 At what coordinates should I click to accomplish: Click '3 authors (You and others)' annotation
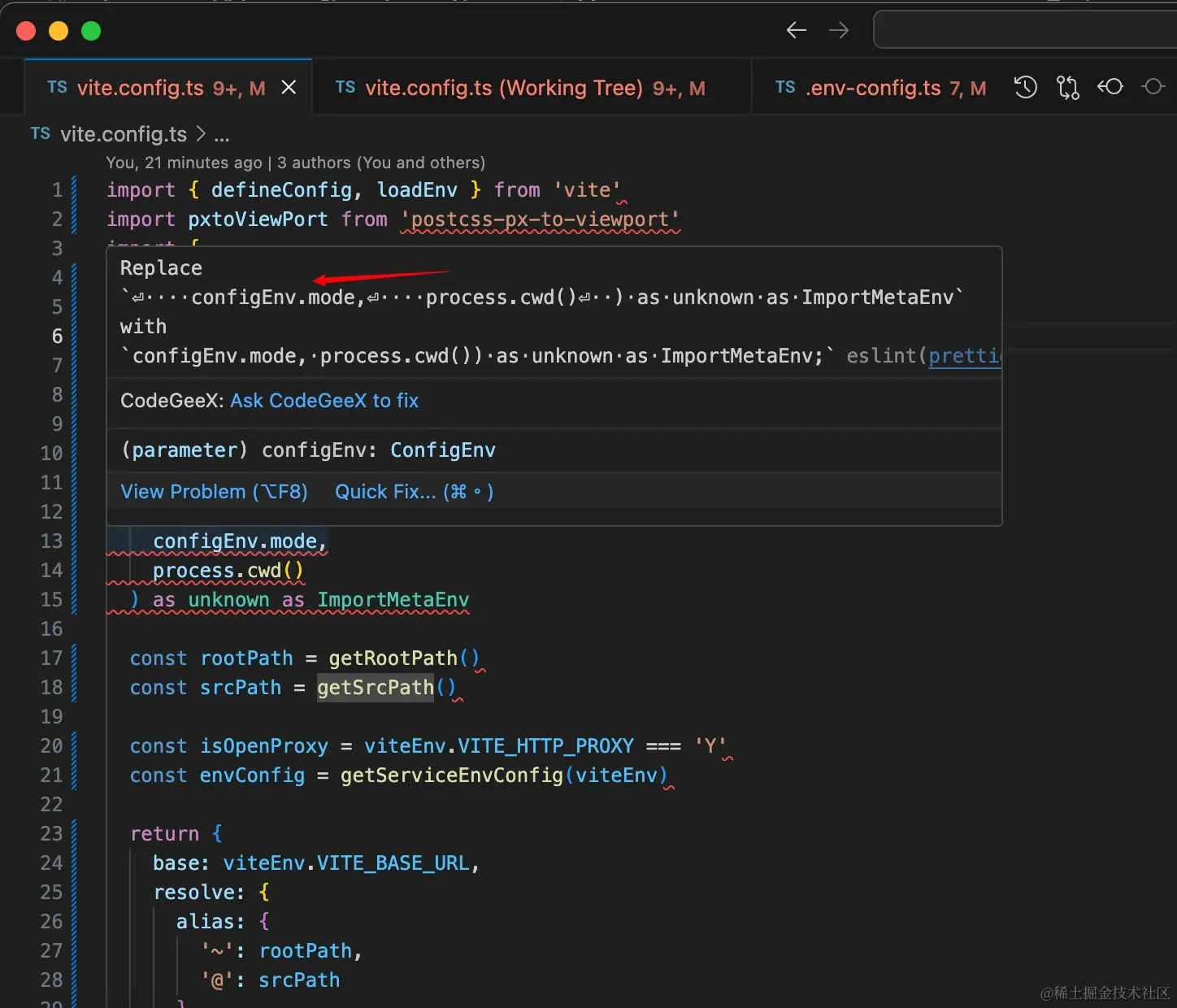coord(380,163)
